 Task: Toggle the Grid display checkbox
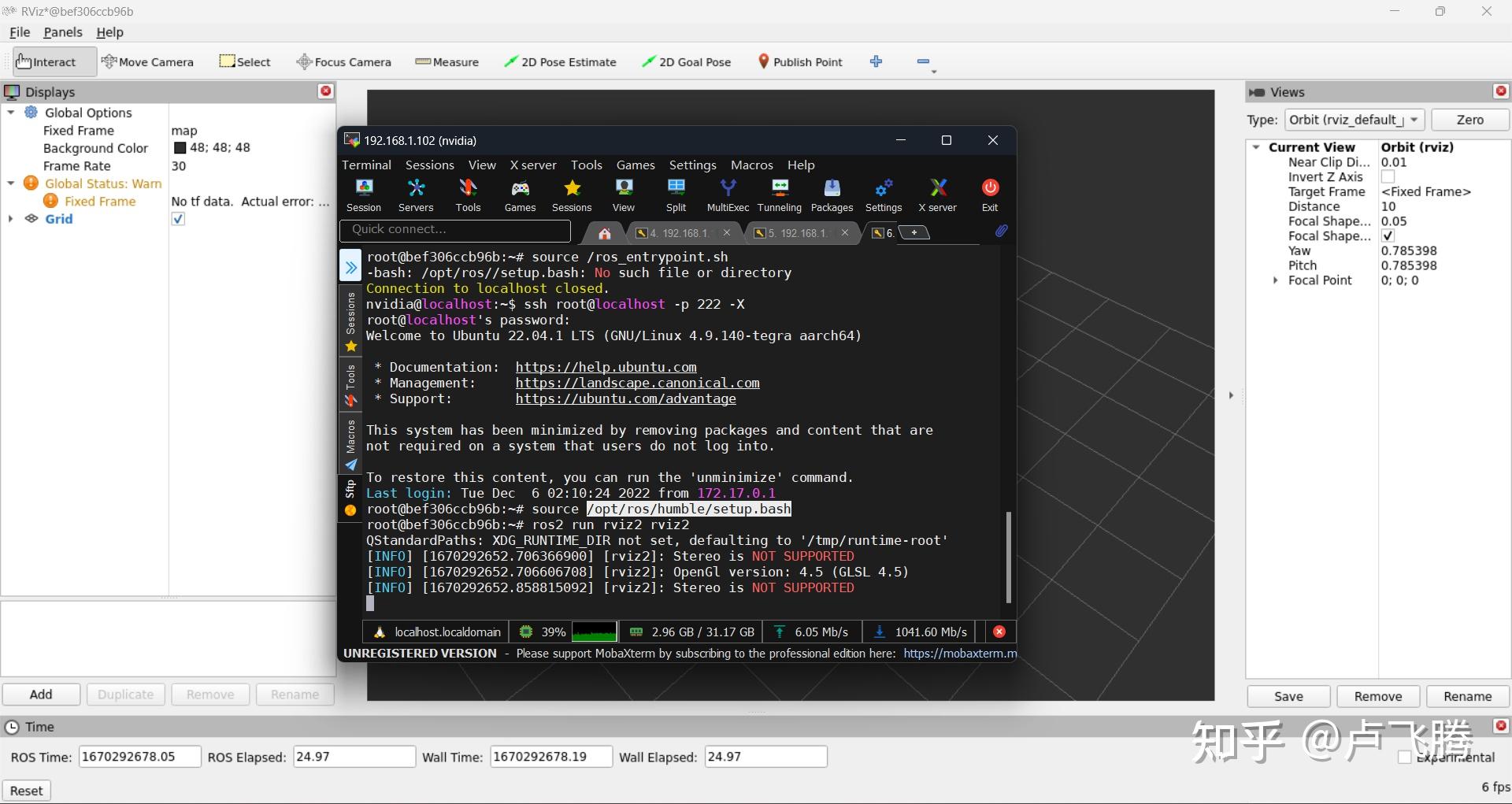[177, 219]
